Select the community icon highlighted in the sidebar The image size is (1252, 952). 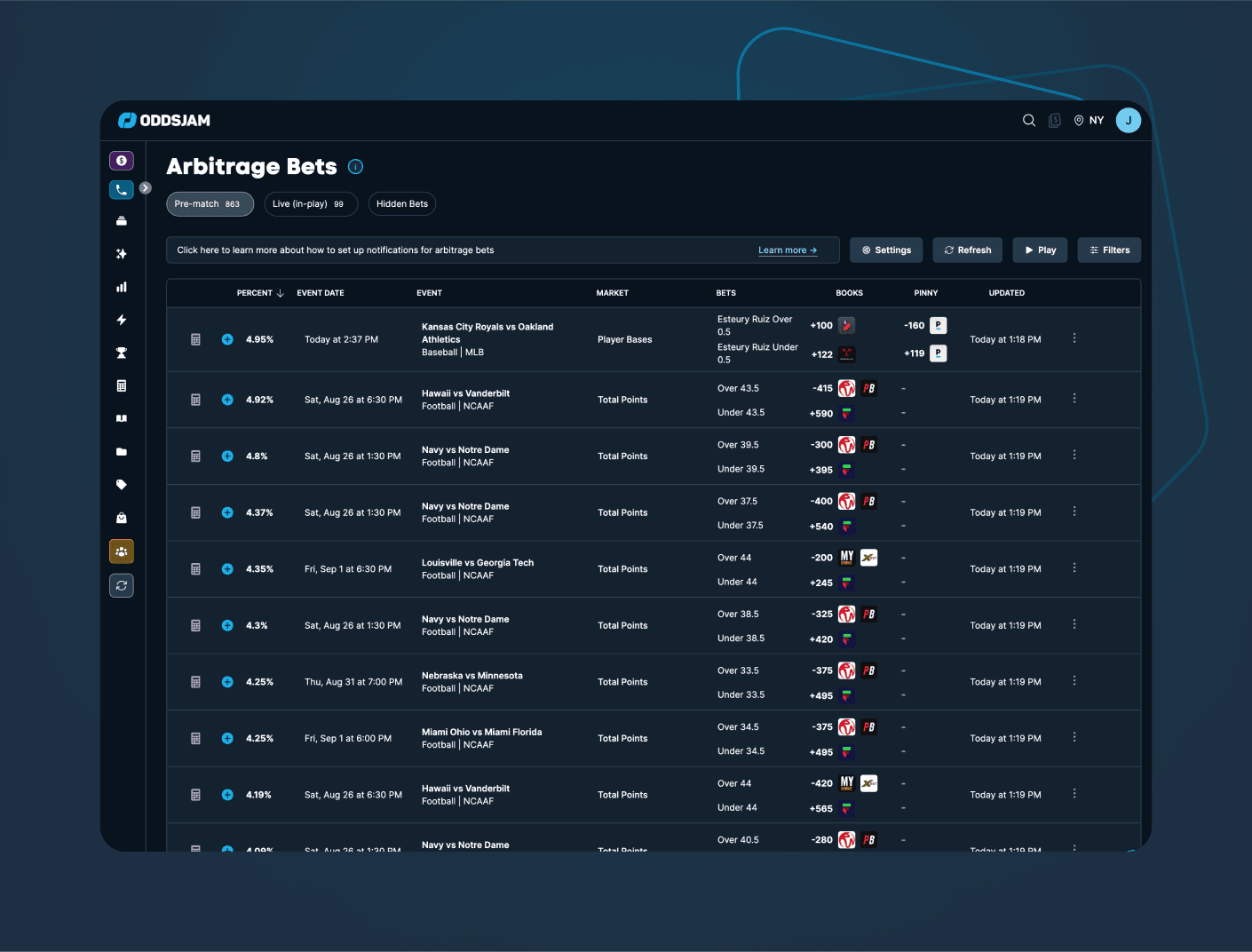point(122,551)
